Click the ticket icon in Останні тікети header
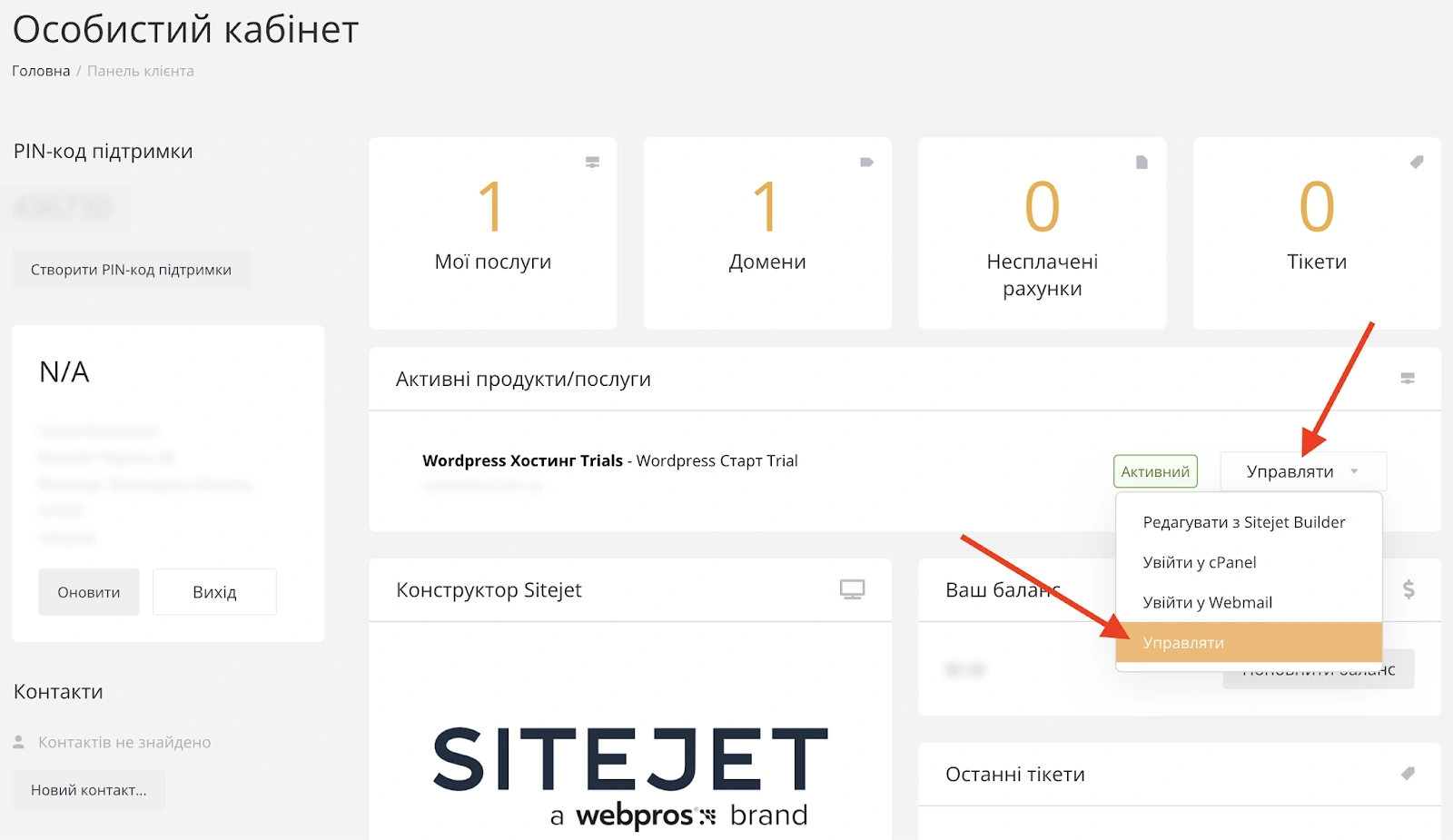Screen dimensions: 1453x840 coord(1407,774)
